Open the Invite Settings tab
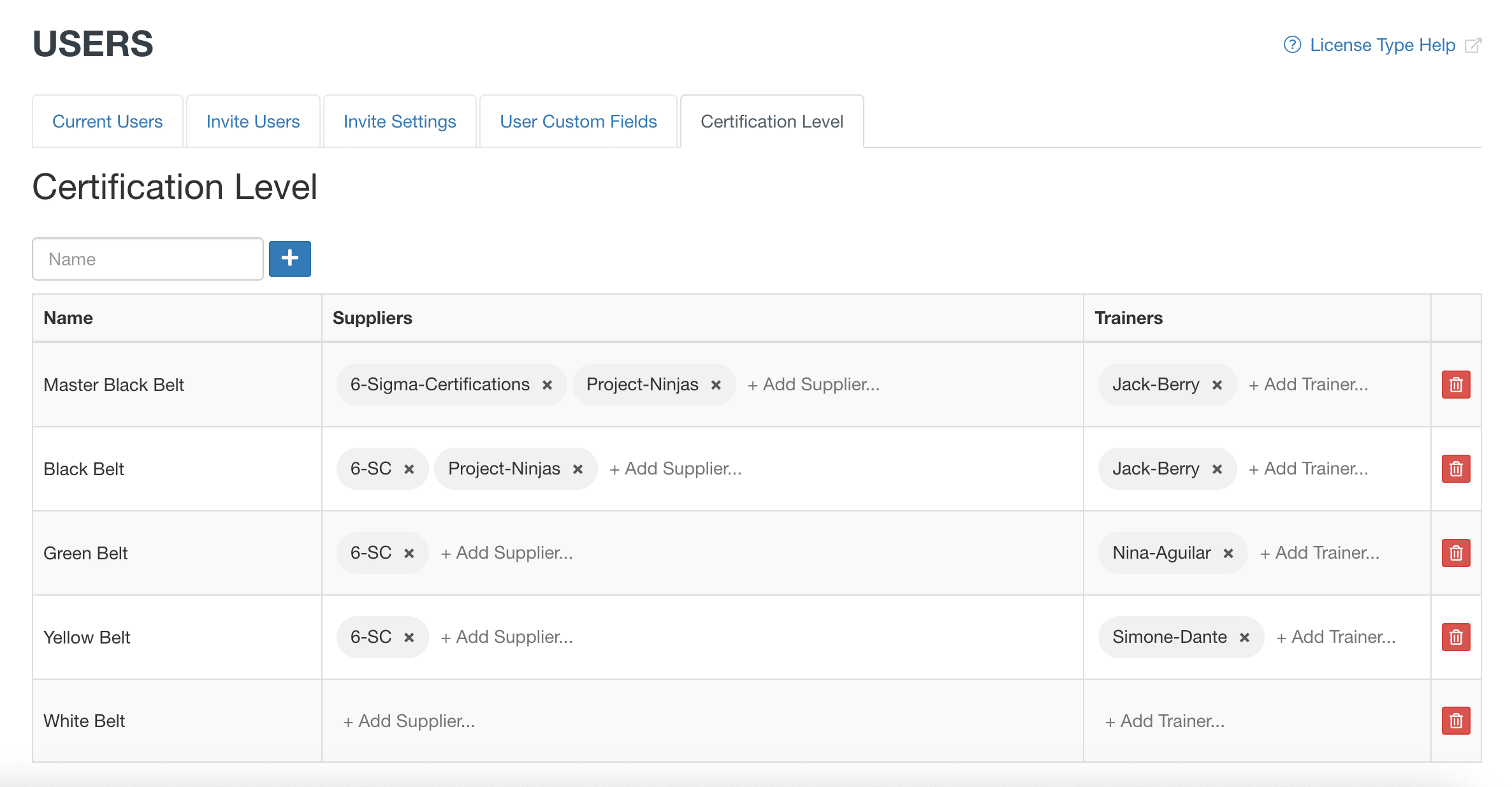The image size is (1512, 787). coord(400,121)
